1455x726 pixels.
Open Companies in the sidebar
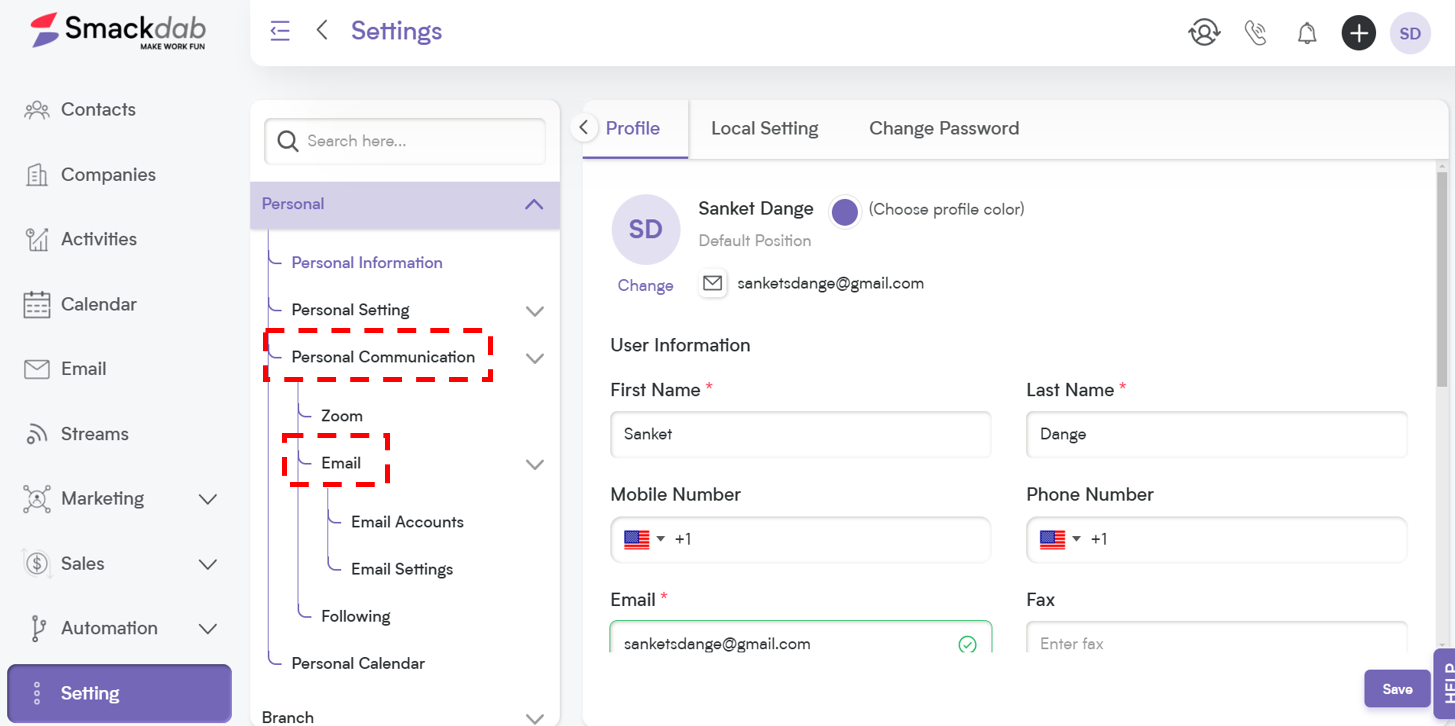(x=108, y=175)
